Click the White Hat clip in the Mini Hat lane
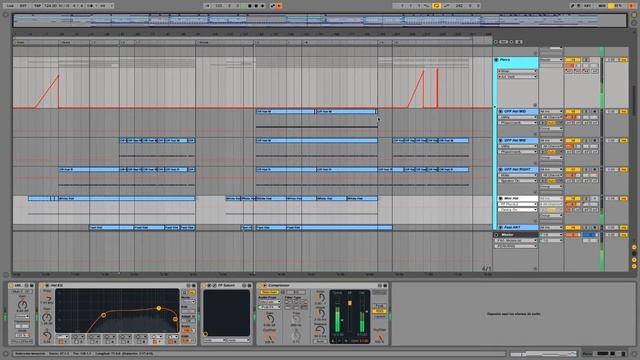Image resolution: width=640 pixels, height=360 pixels. [127, 198]
